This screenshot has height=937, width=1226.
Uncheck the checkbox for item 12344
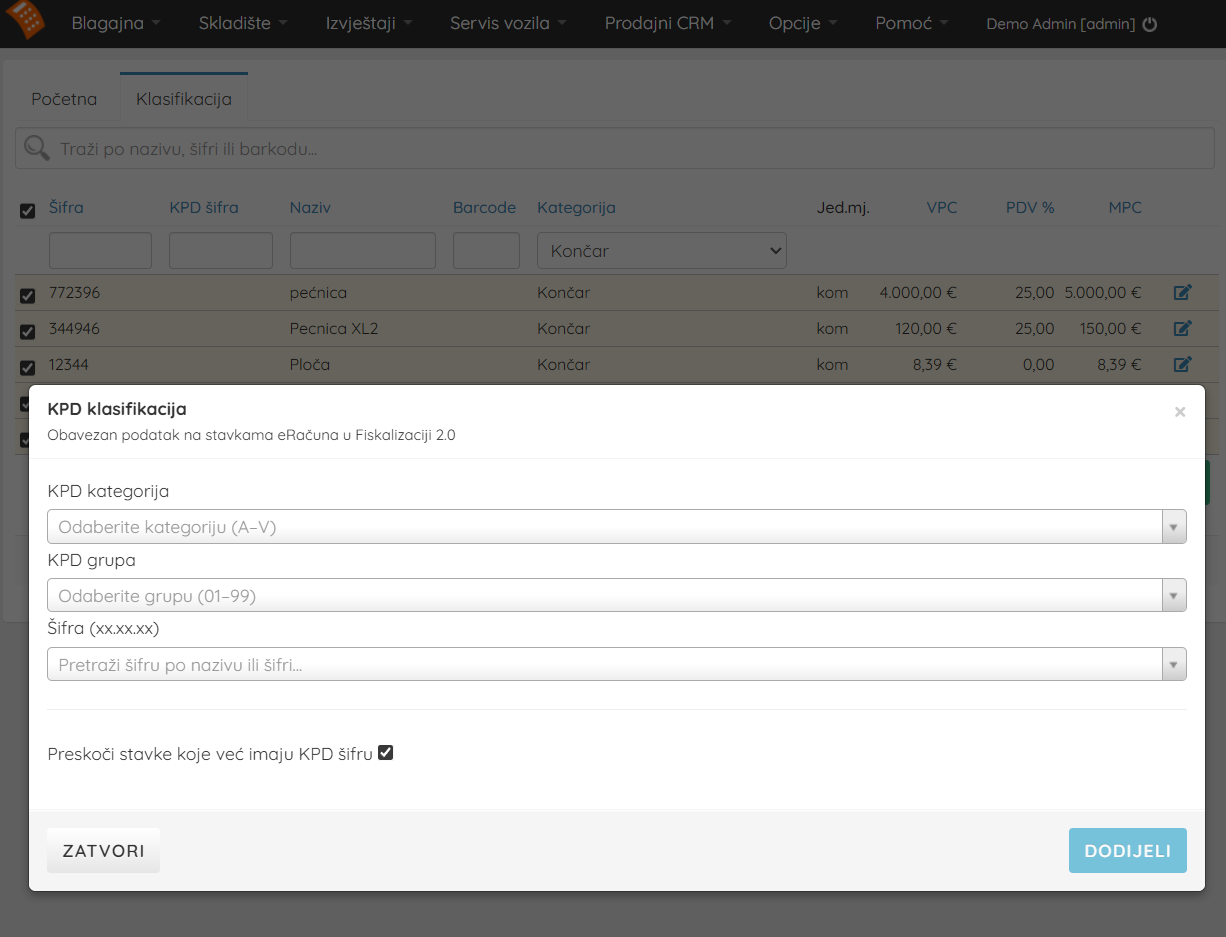pyautogui.click(x=28, y=367)
